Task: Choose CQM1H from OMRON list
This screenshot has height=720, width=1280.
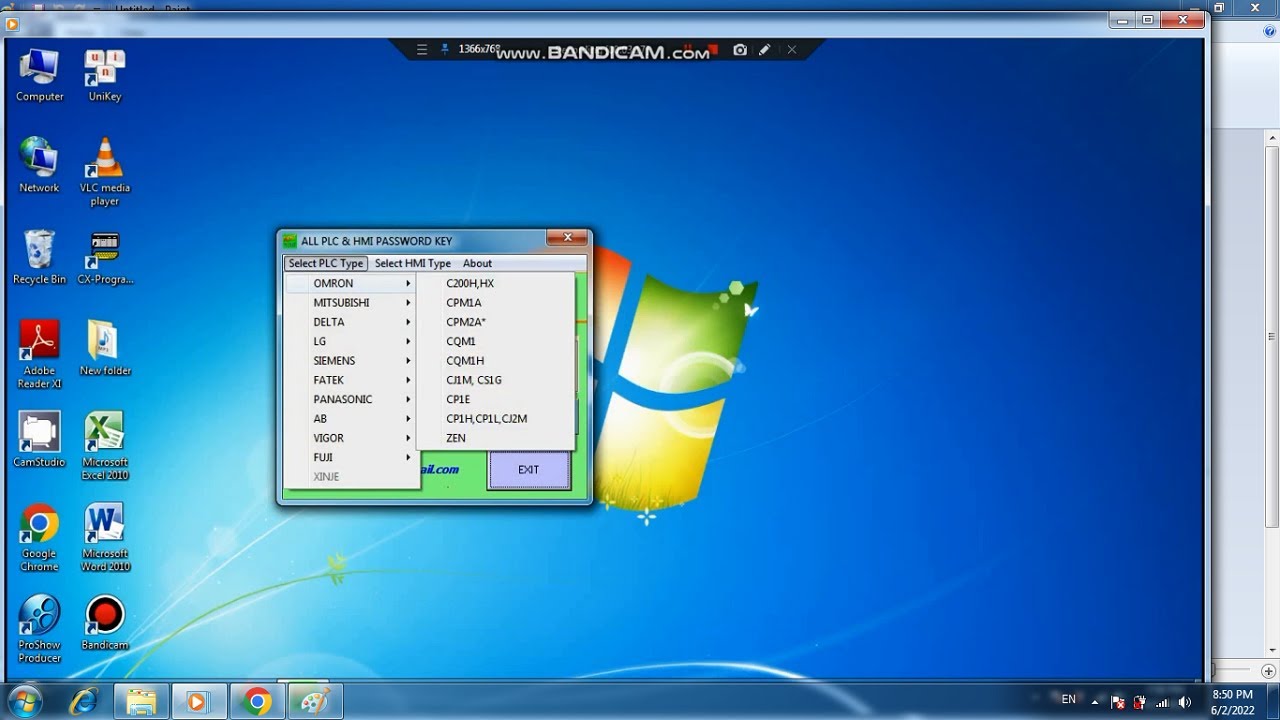Action: pos(496,360)
